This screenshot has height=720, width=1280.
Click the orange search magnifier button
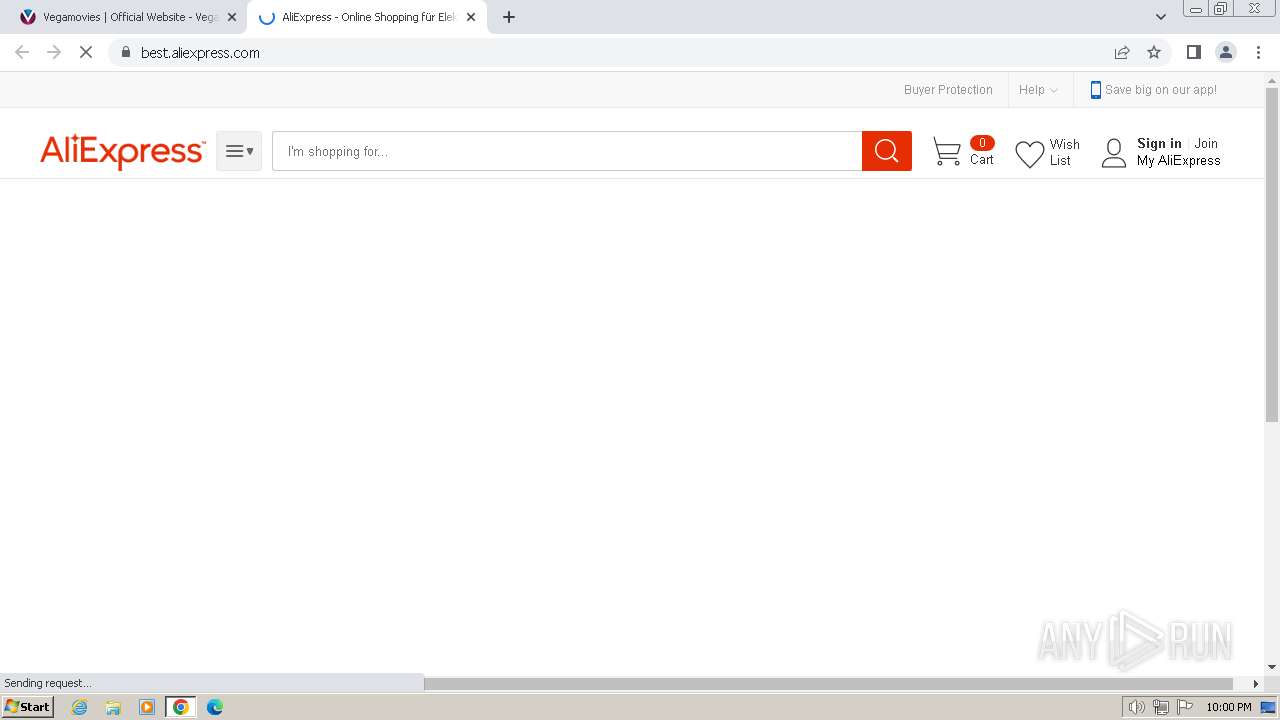tap(887, 151)
